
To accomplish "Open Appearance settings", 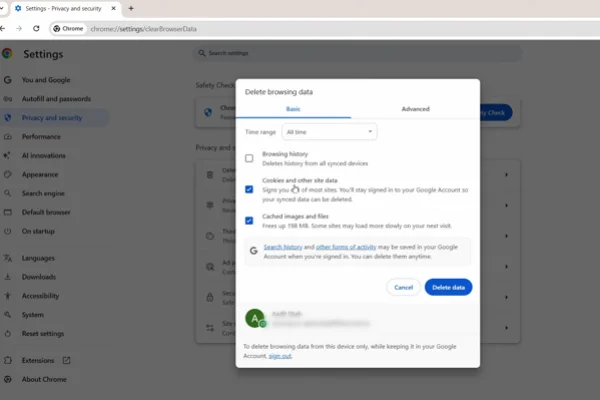I will coord(40,175).
